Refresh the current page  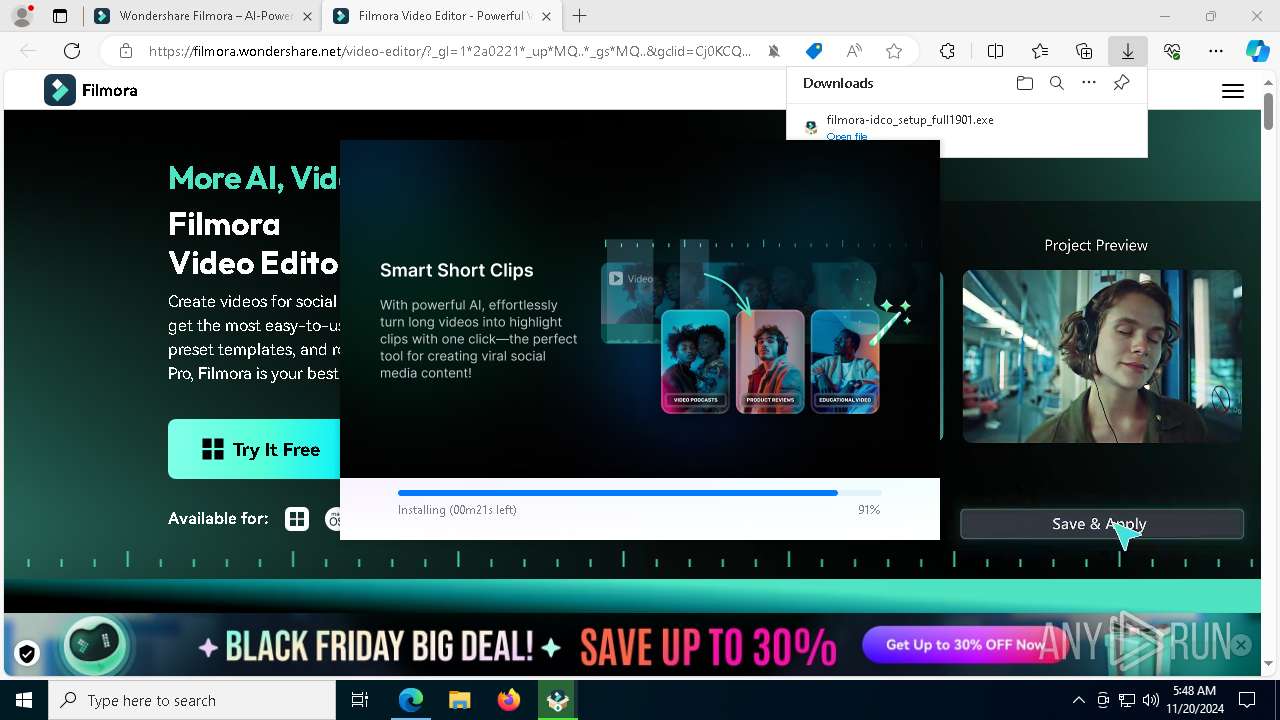(72, 51)
